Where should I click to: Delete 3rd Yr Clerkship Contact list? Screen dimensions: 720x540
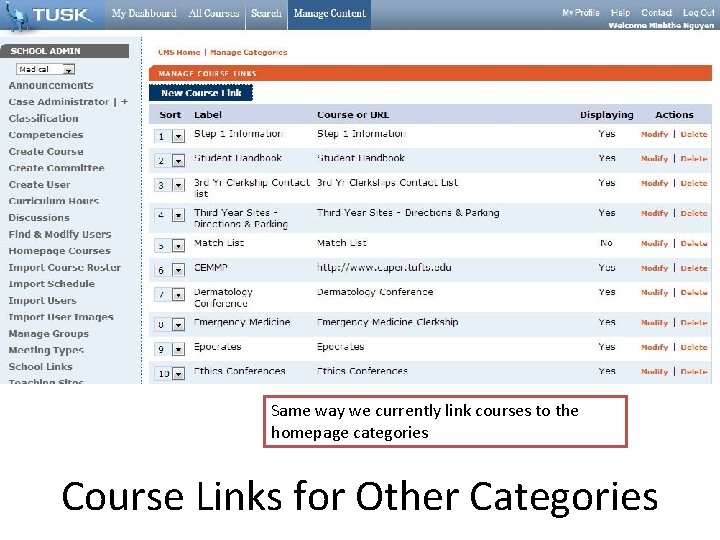point(694,183)
